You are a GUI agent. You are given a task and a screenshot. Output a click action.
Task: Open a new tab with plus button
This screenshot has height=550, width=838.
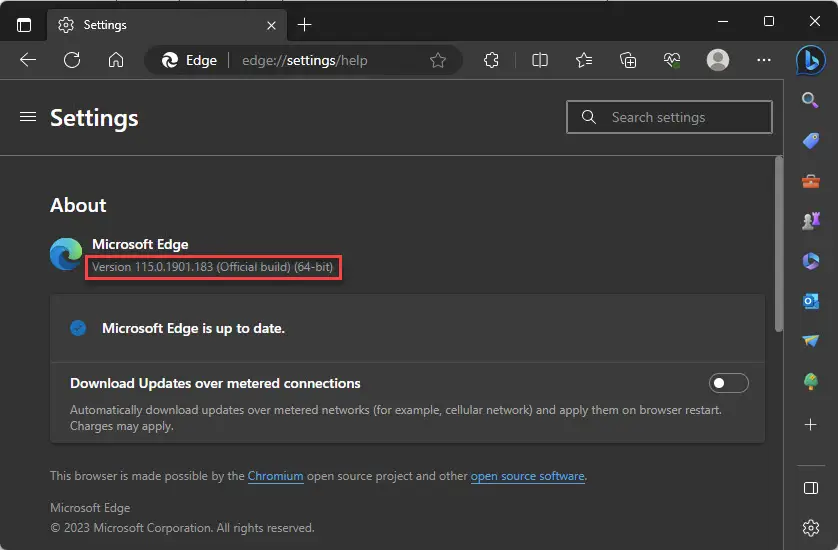pyautogui.click(x=305, y=25)
